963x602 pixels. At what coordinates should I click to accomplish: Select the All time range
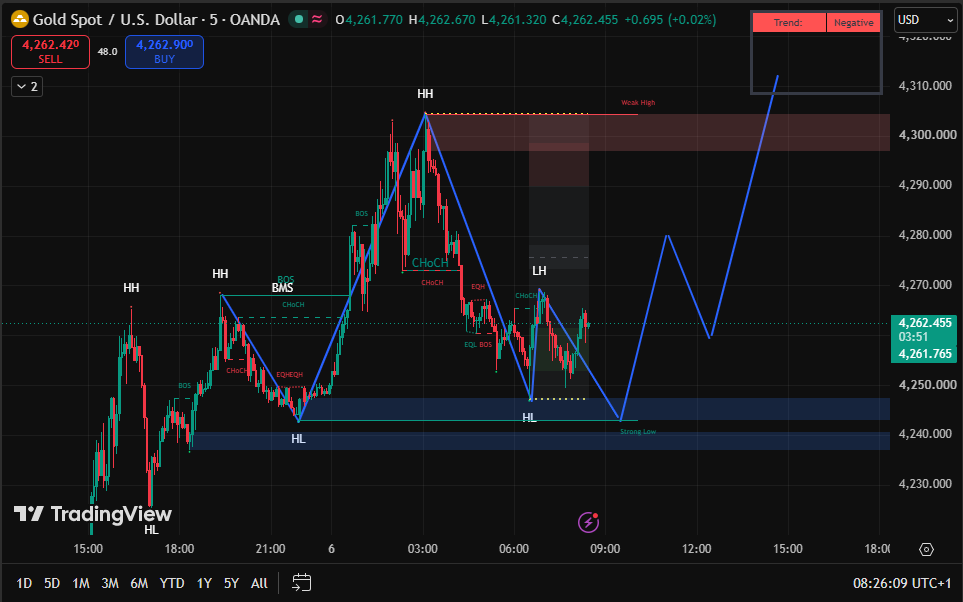pos(259,583)
